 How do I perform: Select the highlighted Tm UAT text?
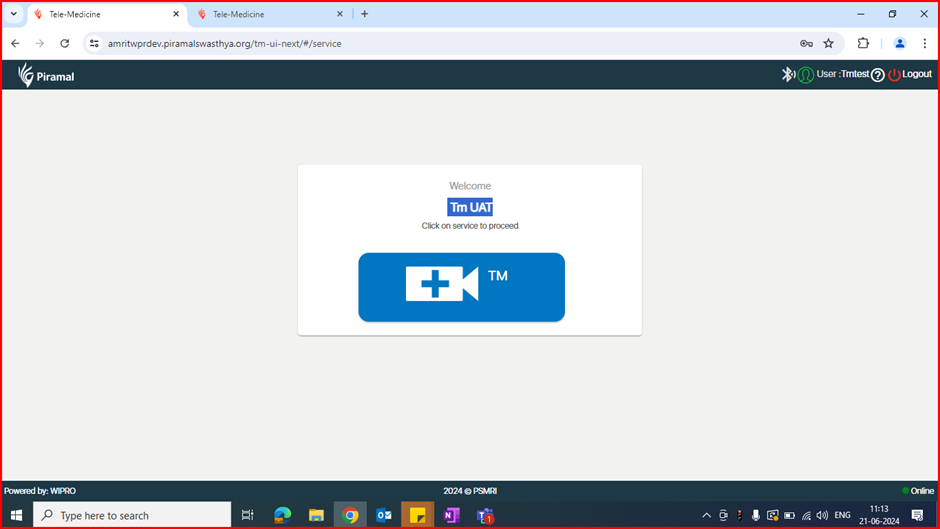coord(470,207)
